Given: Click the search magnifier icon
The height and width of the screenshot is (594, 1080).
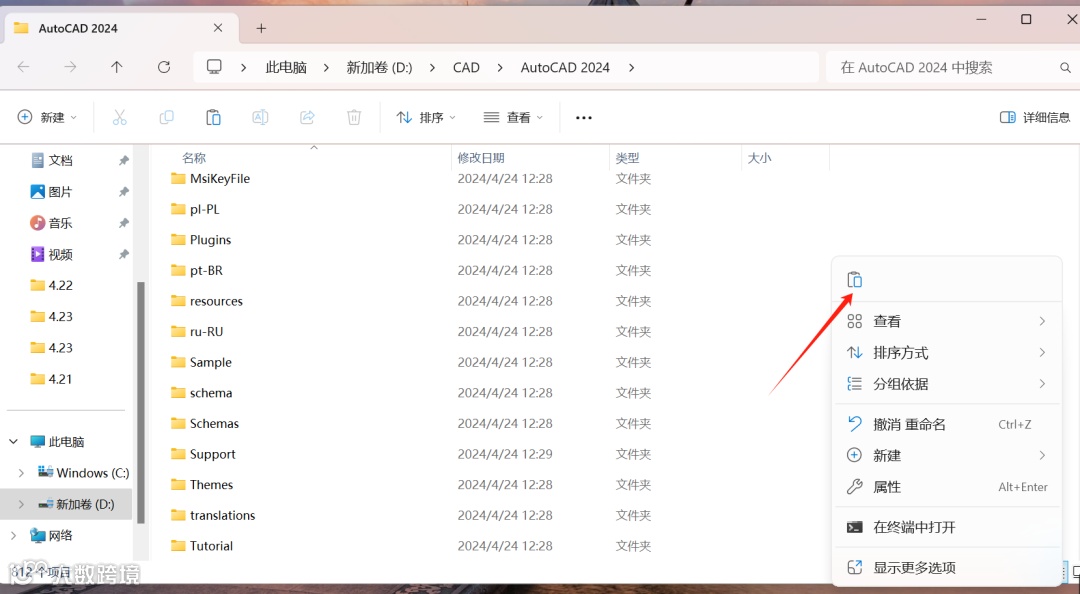Looking at the screenshot, I should pos(1065,68).
